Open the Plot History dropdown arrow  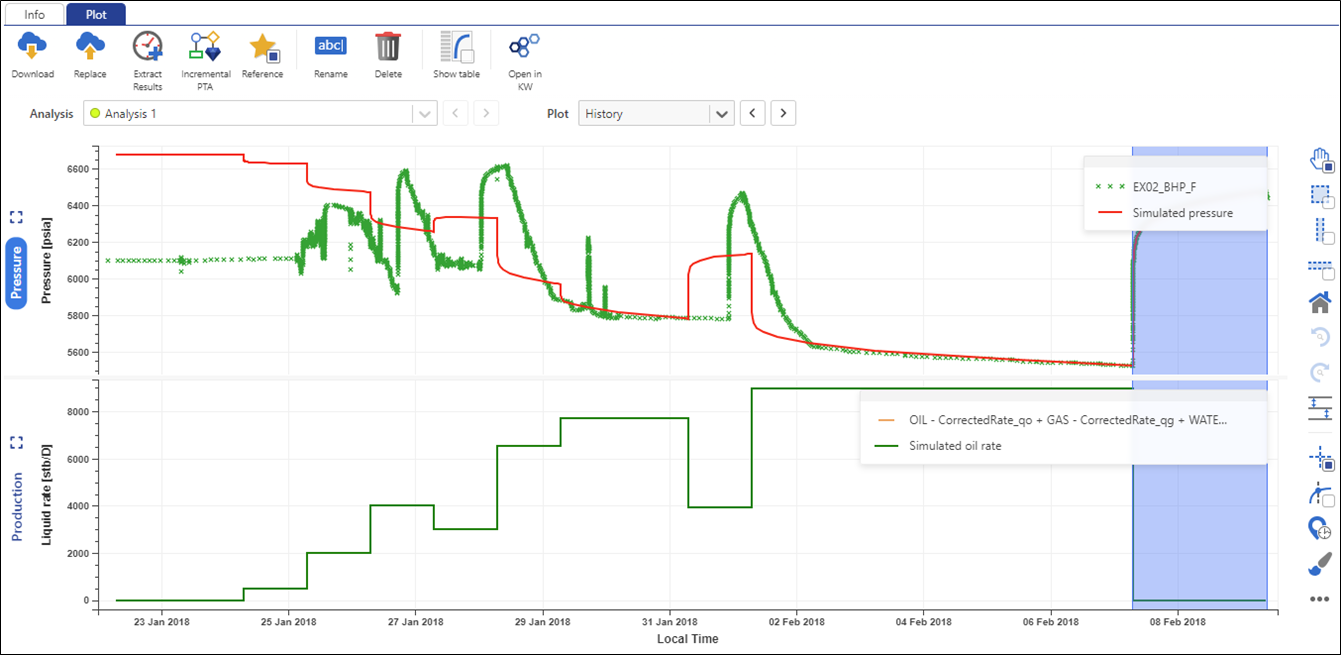coord(722,114)
